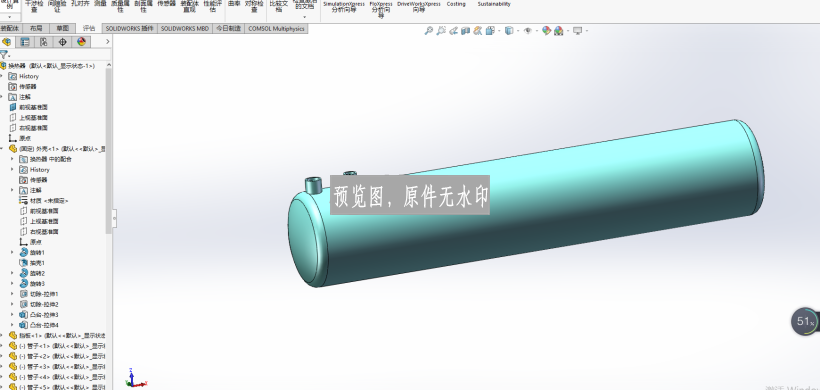Switch to the SOLIDWORKS 插件 tab
820x390 pixels.
(x=130, y=29)
